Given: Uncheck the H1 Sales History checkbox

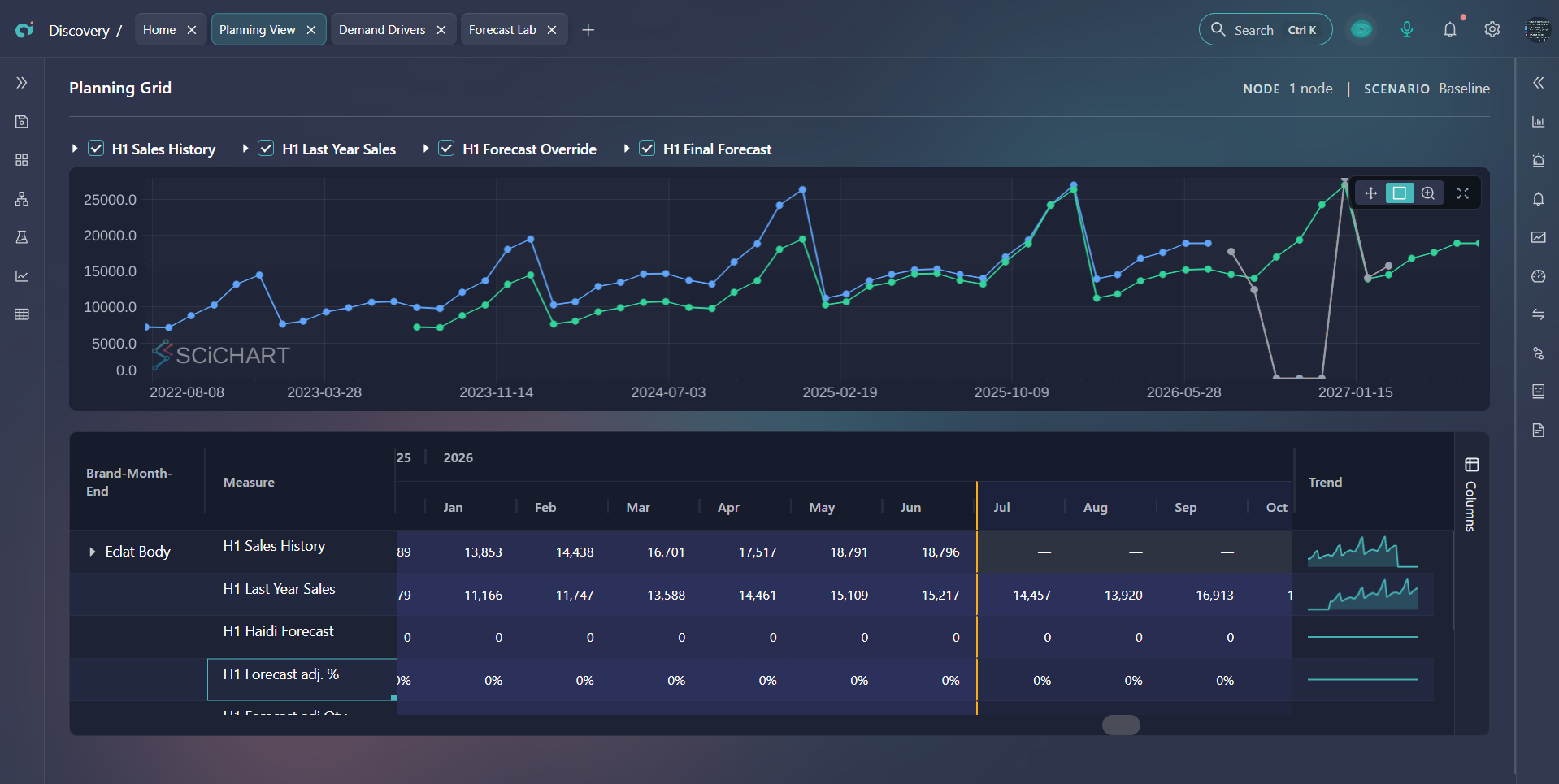Looking at the screenshot, I should pos(96,149).
